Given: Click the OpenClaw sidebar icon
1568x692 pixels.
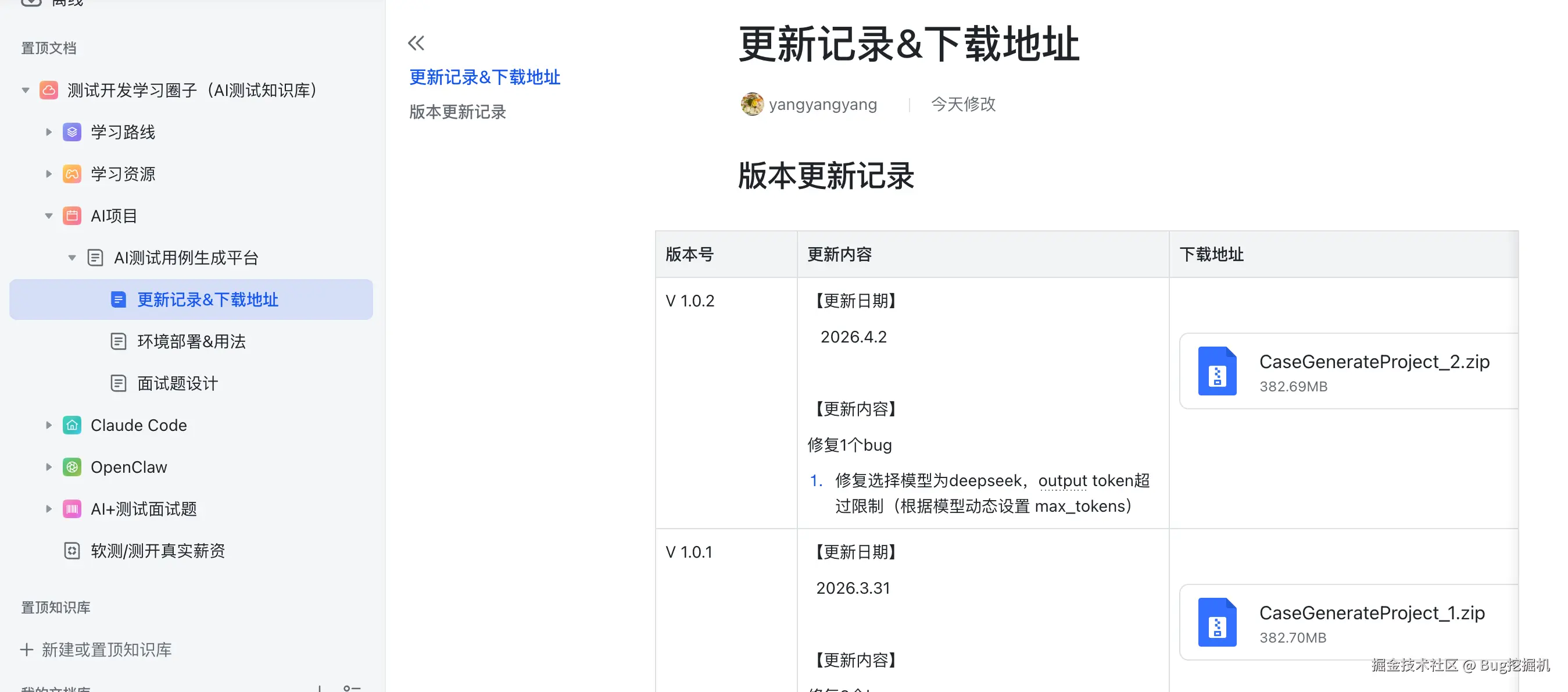Looking at the screenshot, I should 72,466.
